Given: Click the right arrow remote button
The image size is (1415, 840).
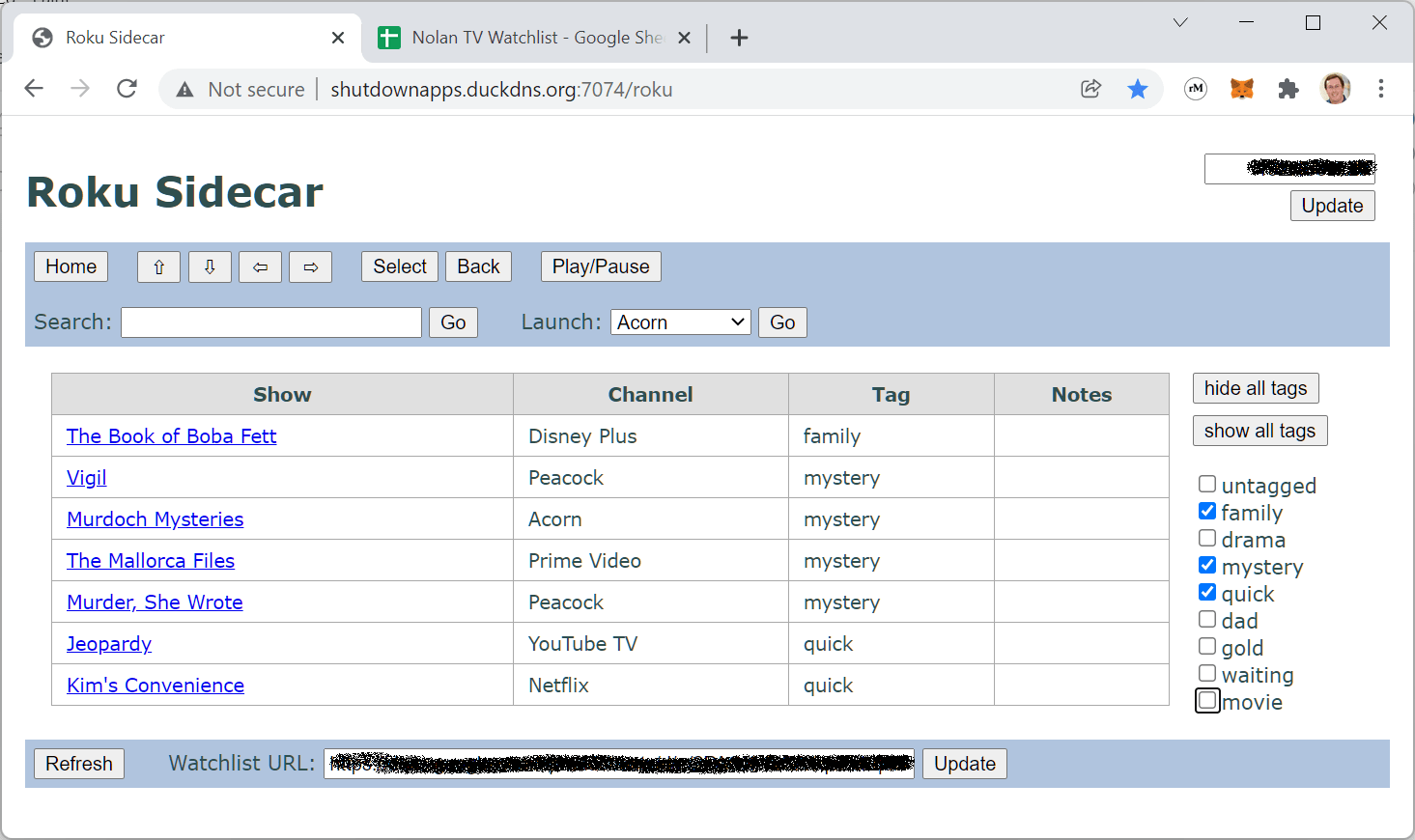Looking at the screenshot, I should click(310, 266).
